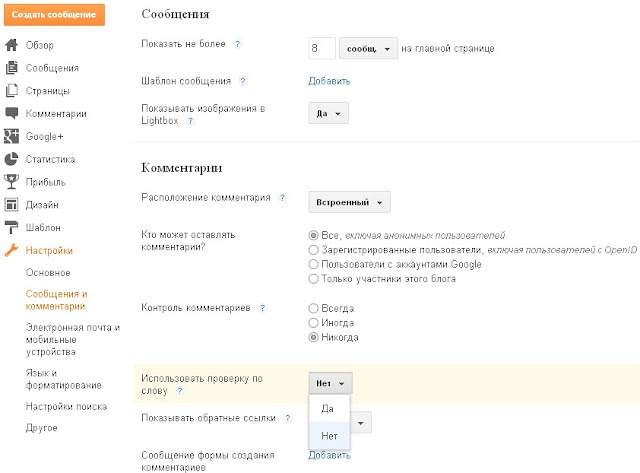This screenshot has height=473, width=640.
Task: Open Шаблон sidebar item
Action: click(x=43, y=228)
